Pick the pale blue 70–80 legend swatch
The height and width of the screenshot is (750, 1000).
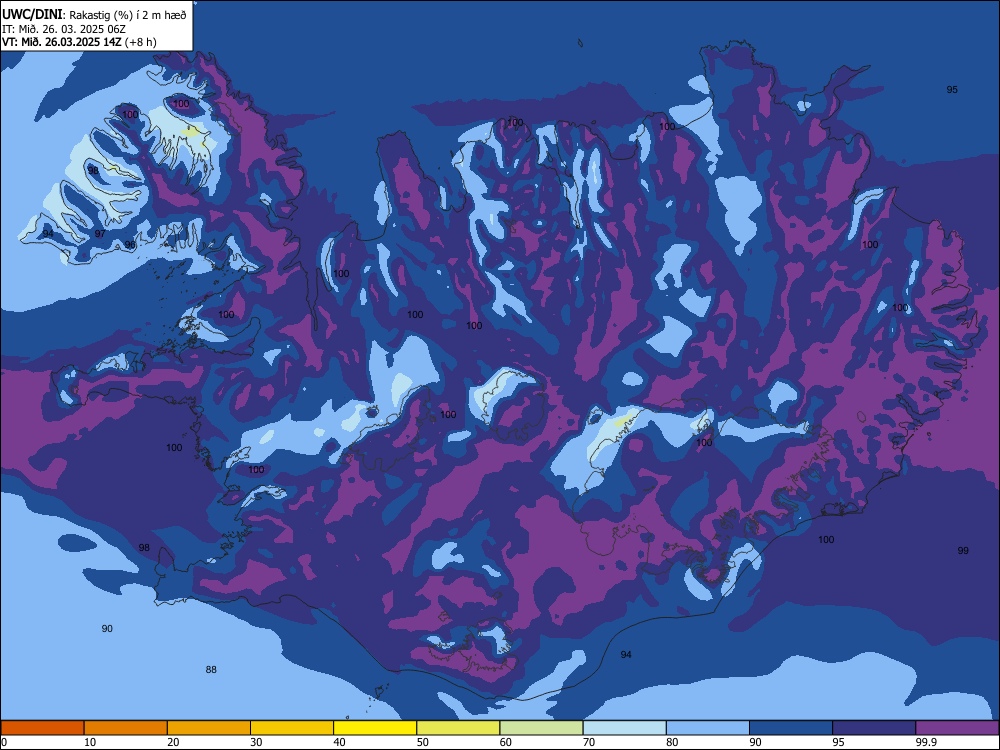point(624,728)
